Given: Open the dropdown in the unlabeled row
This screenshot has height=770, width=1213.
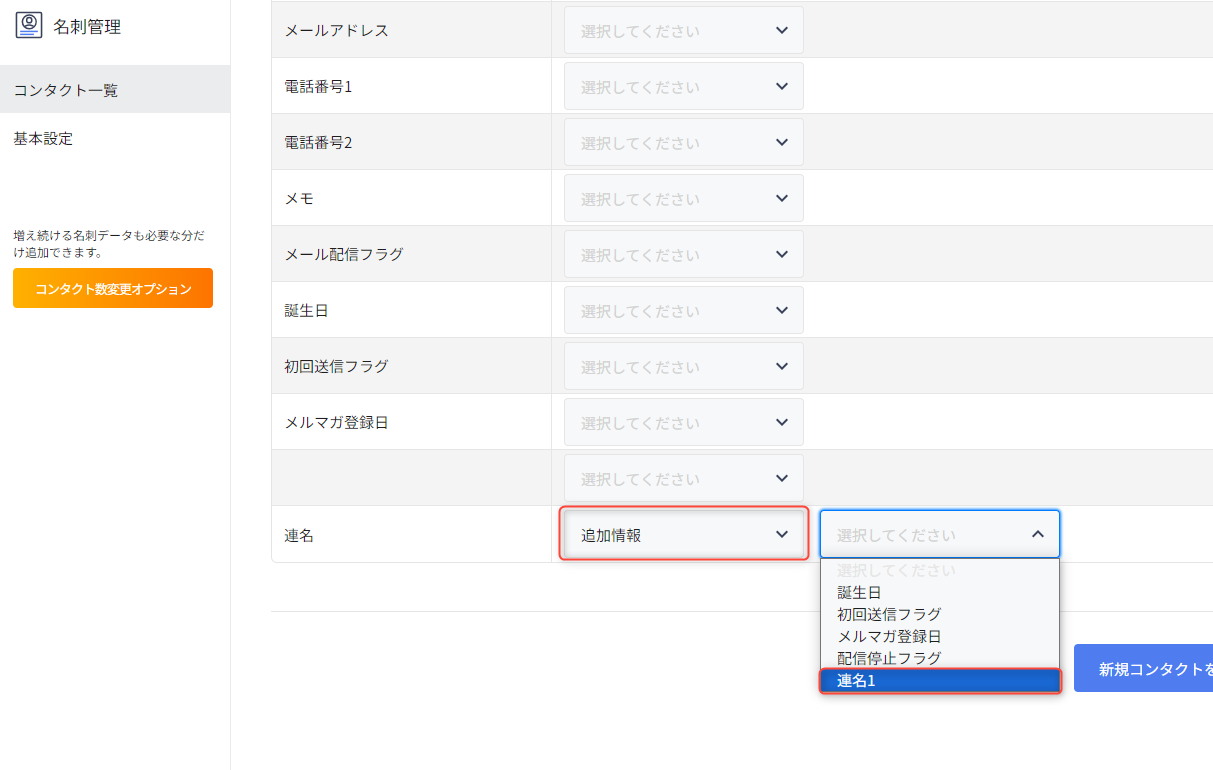Looking at the screenshot, I should (x=683, y=479).
